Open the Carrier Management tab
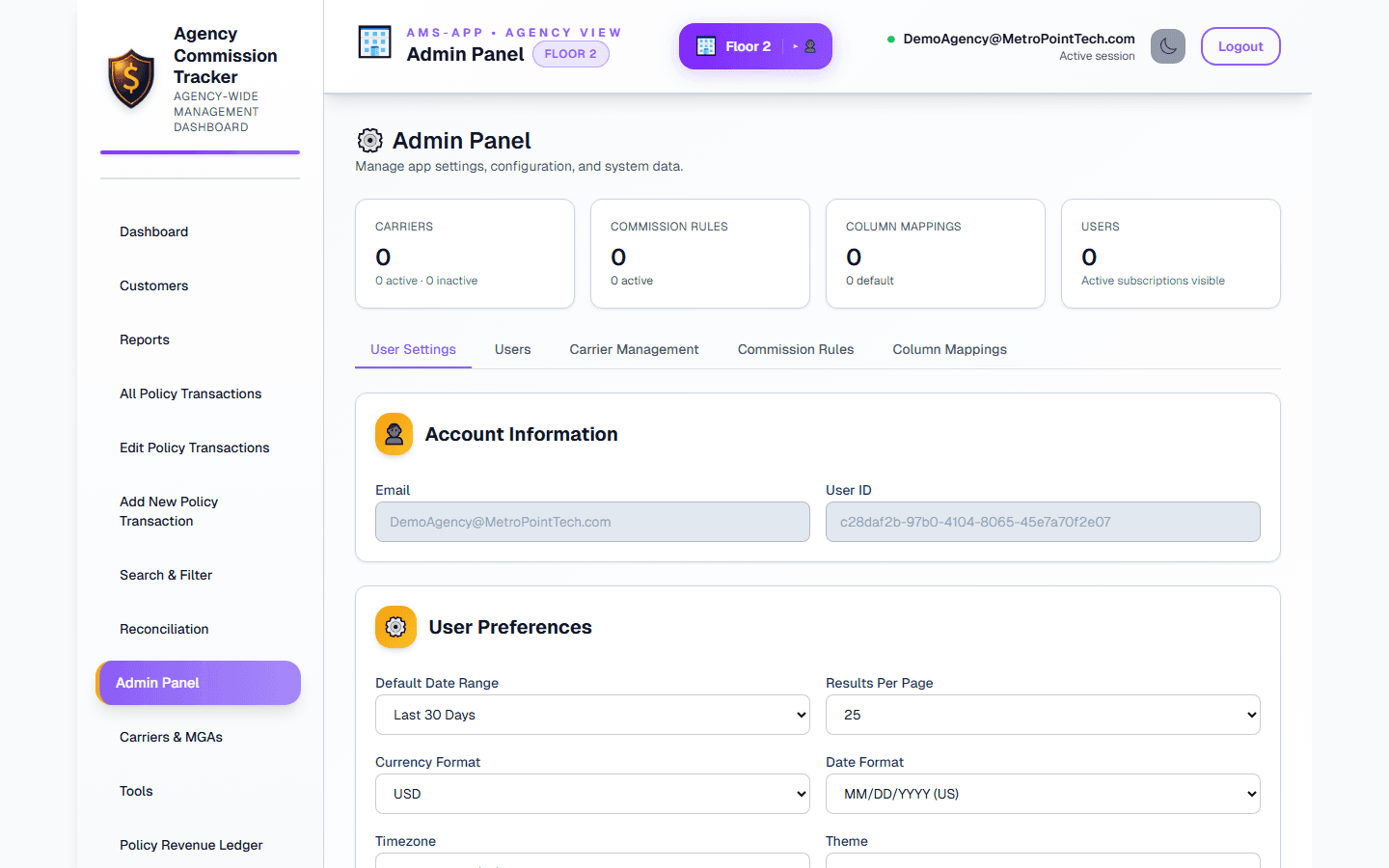 (x=634, y=349)
